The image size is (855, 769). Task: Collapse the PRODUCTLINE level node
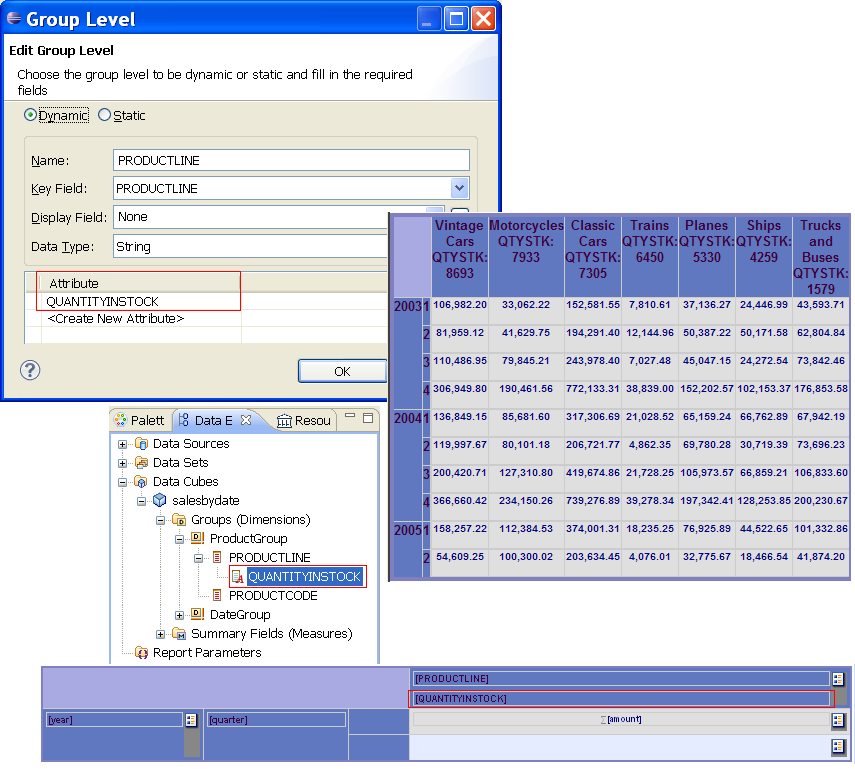198,558
